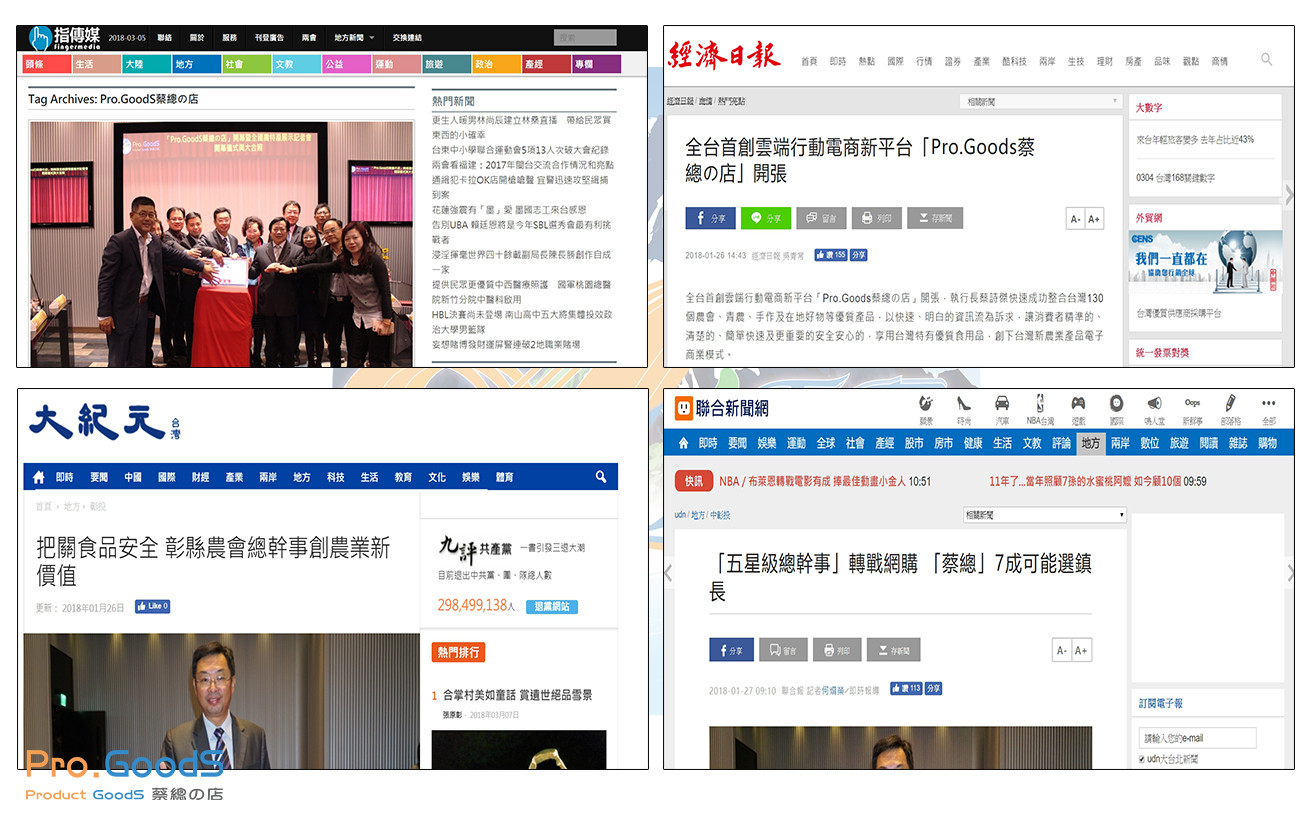Image resolution: width=1312 pixels, height=813 pixels.
Task: Click the megaphone 鳴人堂 icon on 聯合新聞網
Action: pos(1154,403)
